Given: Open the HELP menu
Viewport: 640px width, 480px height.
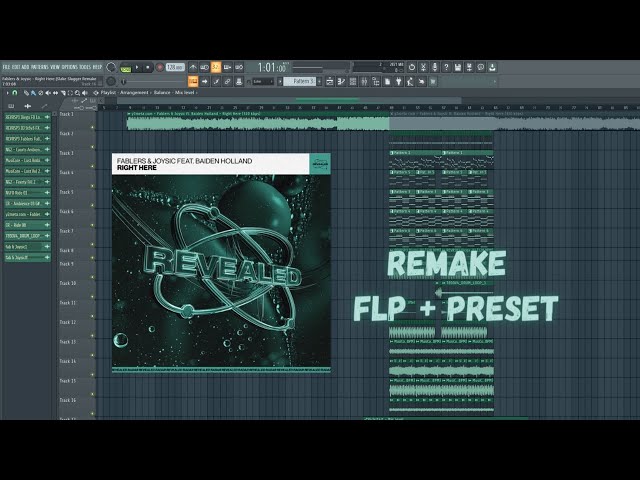Looking at the screenshot, I should [x=97, y=67].
